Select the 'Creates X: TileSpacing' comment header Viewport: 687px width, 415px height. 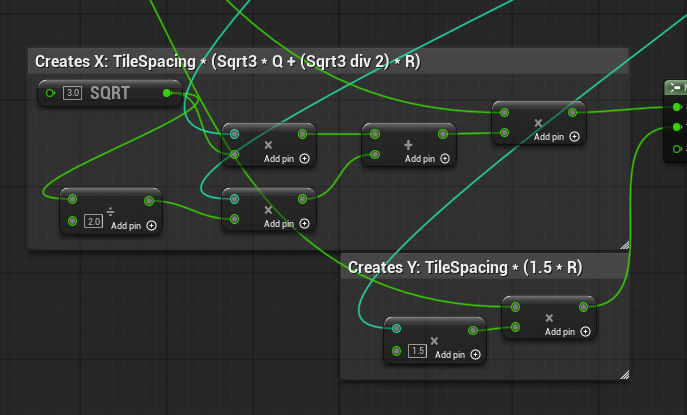coord(328,61)
